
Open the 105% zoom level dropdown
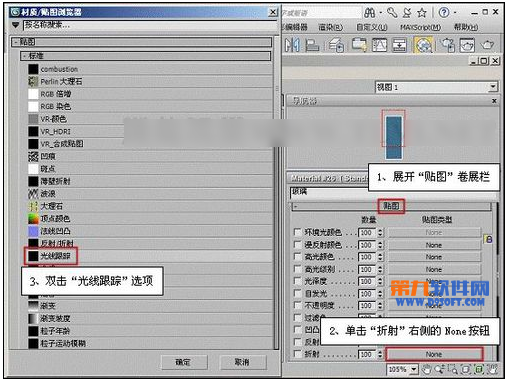[414, 369]
